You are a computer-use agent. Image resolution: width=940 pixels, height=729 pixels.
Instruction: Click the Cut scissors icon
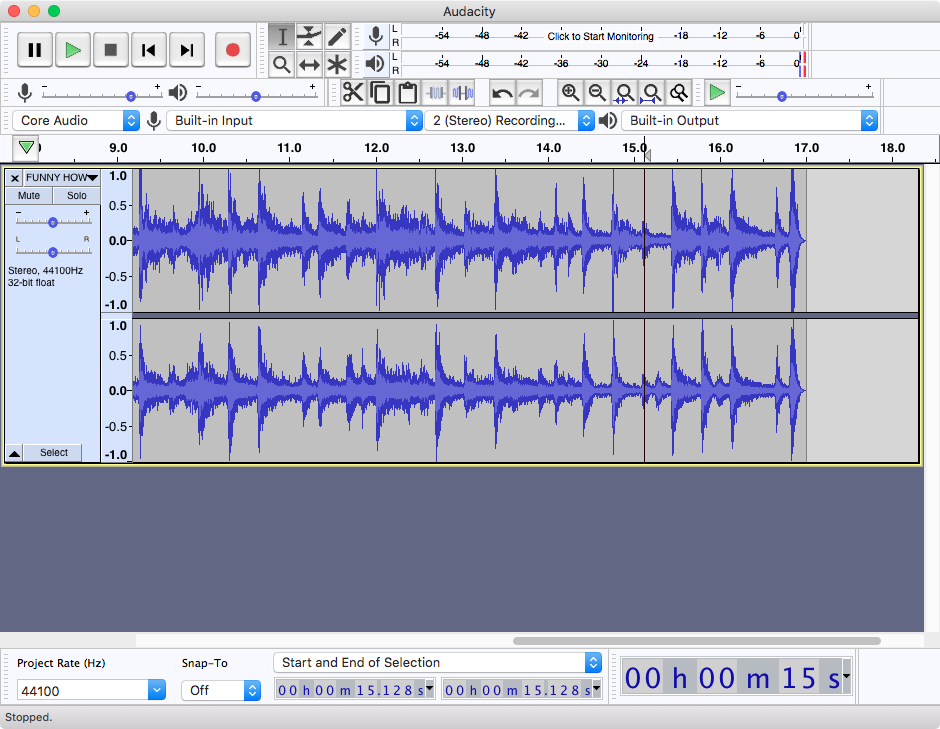pos(353,93)
